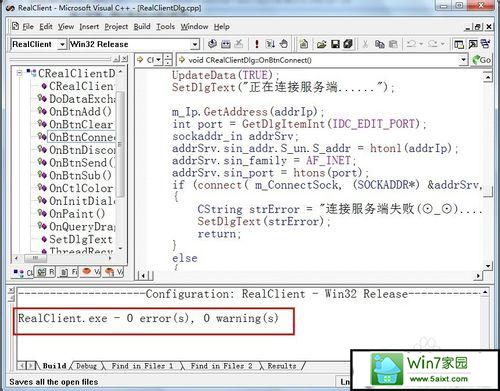Image resolution: width=500 pixels, height=391 pixels.
Task: Open the Window List icon
Action: point(486,44)
